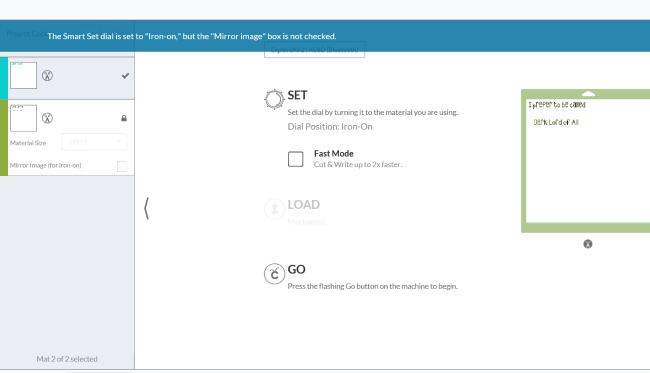
Task: Select the first mat thumbnail with cyan bar
Action: coord(23,75)
